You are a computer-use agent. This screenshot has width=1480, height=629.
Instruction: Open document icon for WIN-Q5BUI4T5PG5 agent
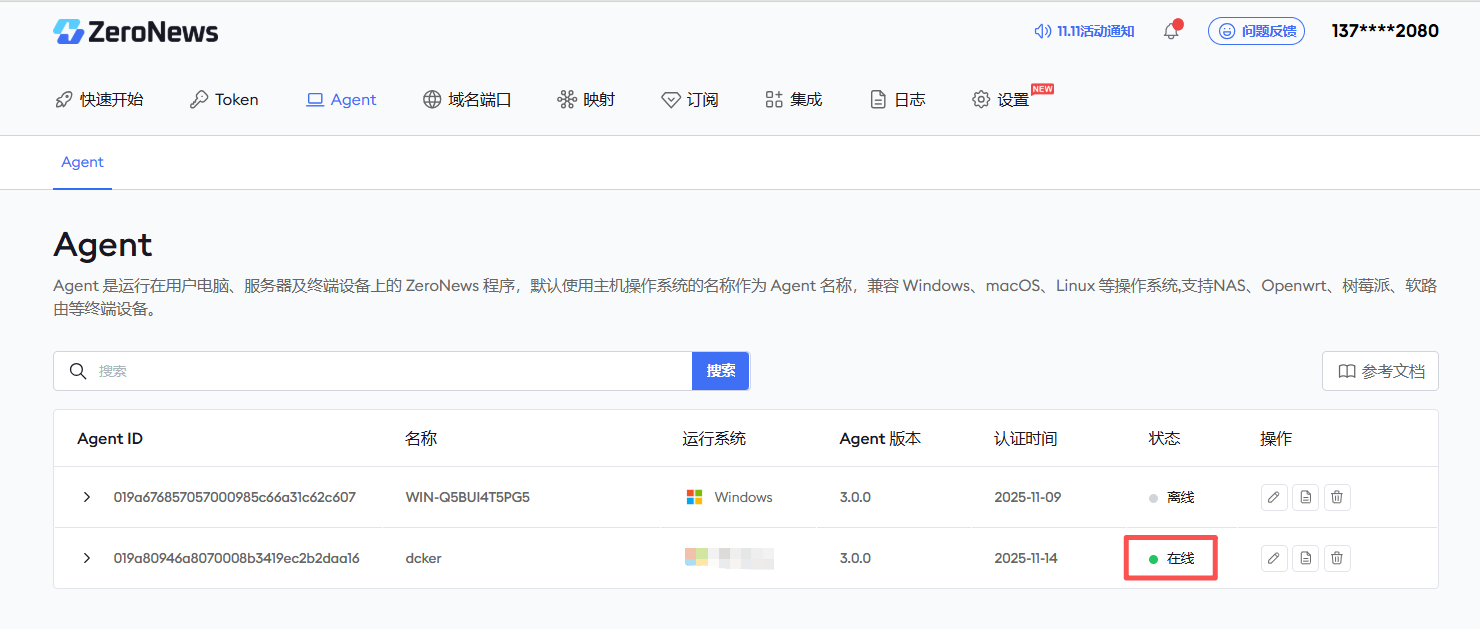tap(1305, 497)
